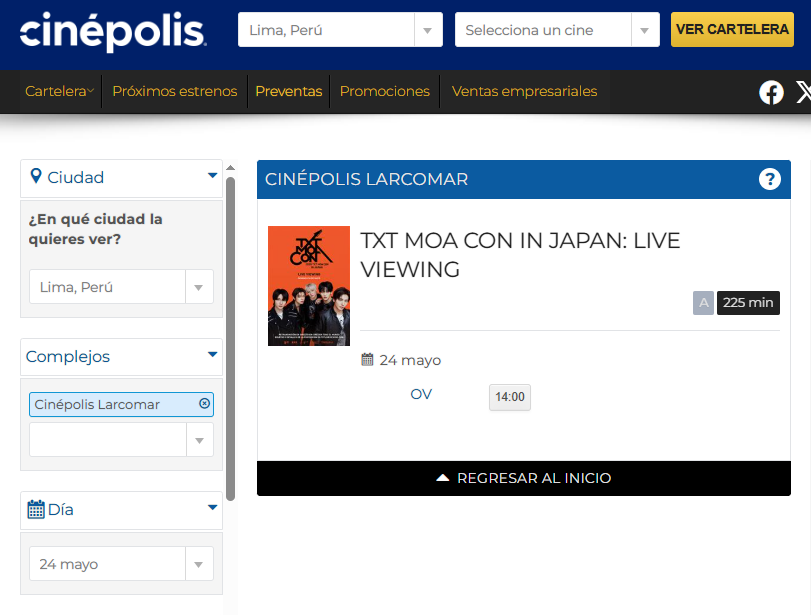The height and width of the screenshot is (615, 811).
Task: Click the 225 min duration badge
Action: pos(748,303)
